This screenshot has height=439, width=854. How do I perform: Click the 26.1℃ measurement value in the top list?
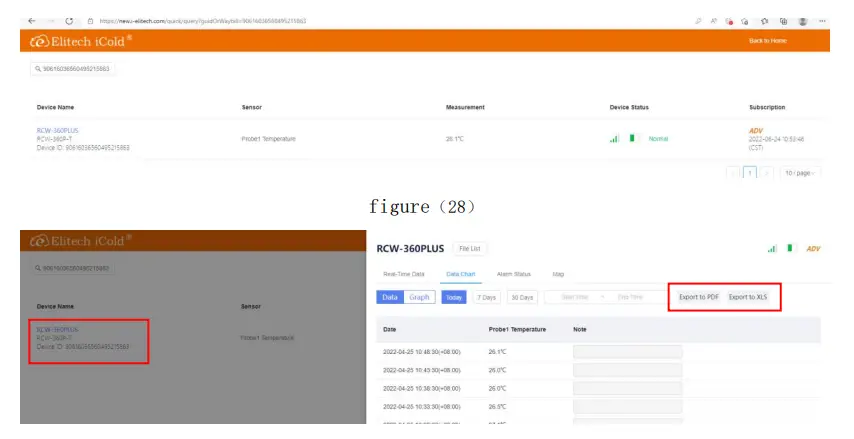point(455,139)
